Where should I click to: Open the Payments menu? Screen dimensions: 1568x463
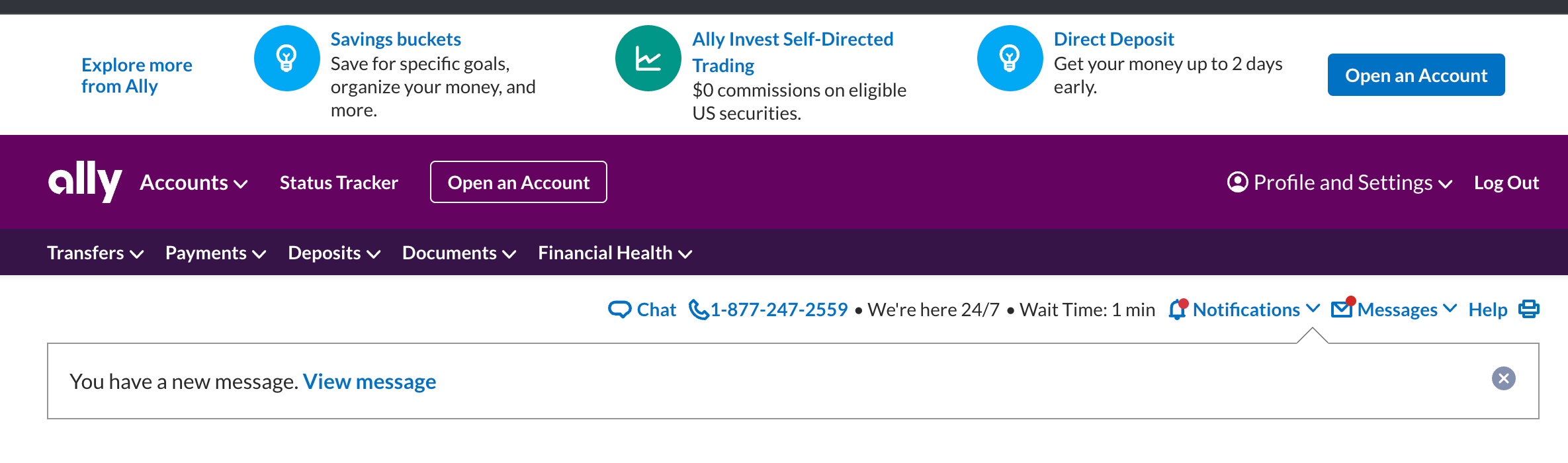tap(216, 253)
